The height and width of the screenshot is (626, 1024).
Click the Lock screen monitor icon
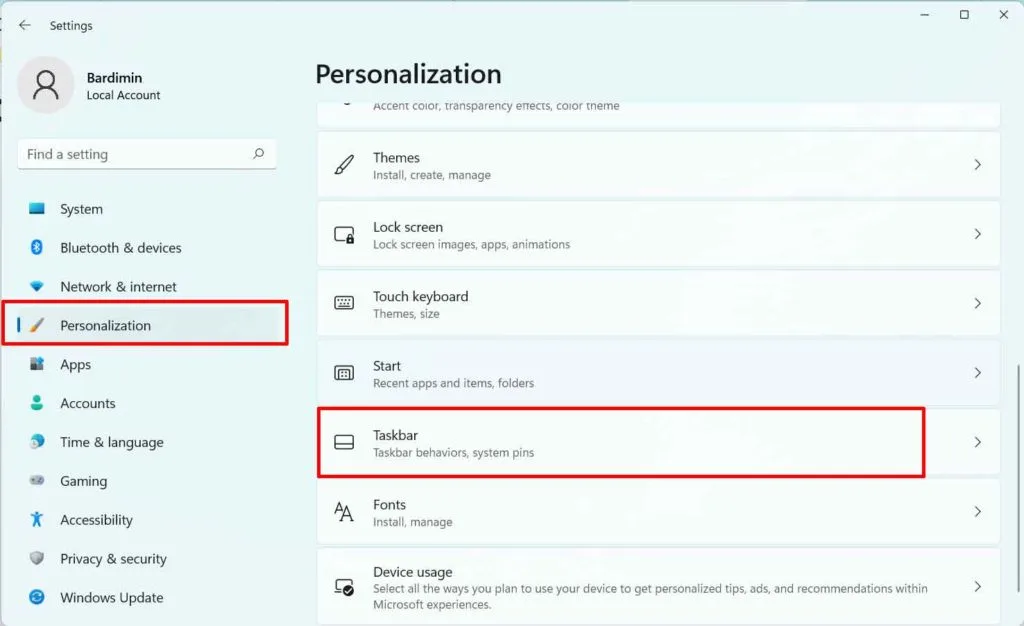click(344, 234)
